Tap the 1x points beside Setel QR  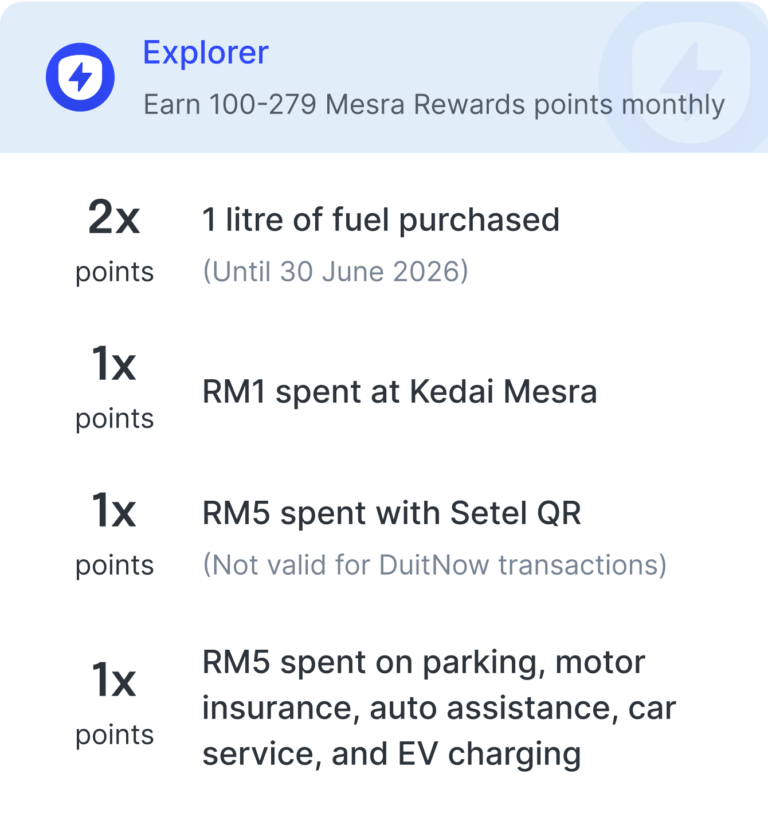pos(114,511)
